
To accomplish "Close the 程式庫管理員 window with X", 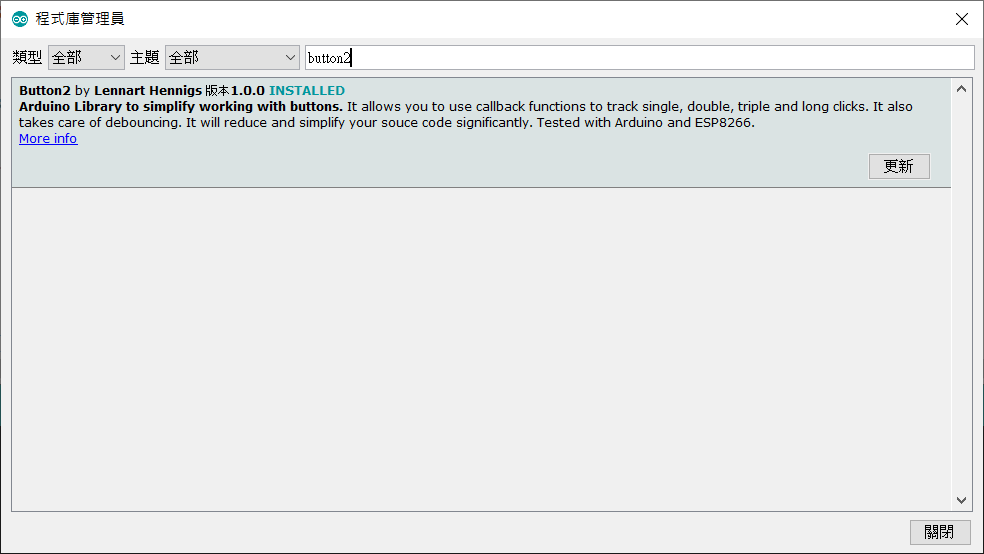I will 961,19.
